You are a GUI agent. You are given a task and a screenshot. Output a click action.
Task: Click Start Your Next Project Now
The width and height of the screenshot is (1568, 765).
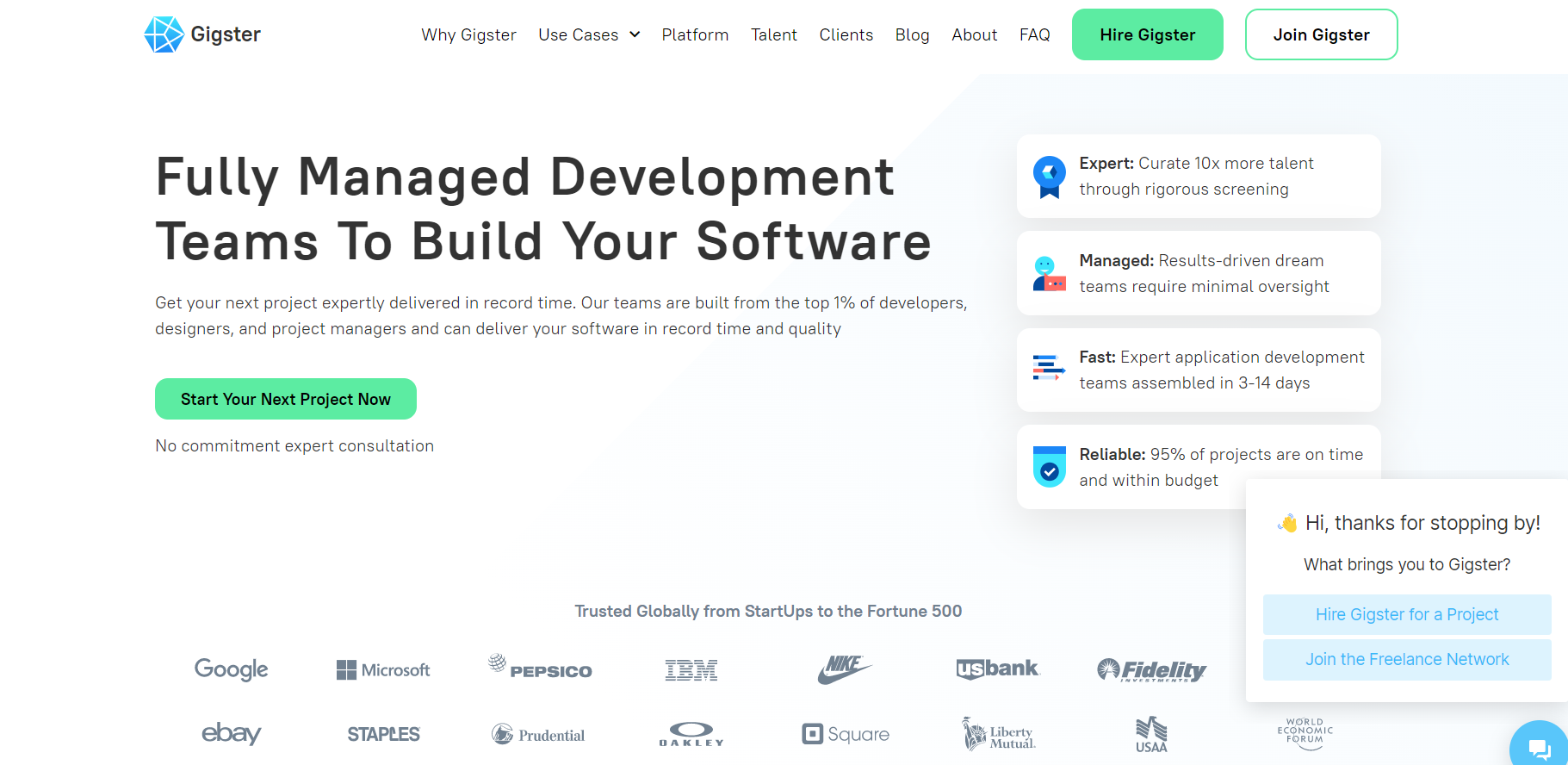click(x=286, y=399)
